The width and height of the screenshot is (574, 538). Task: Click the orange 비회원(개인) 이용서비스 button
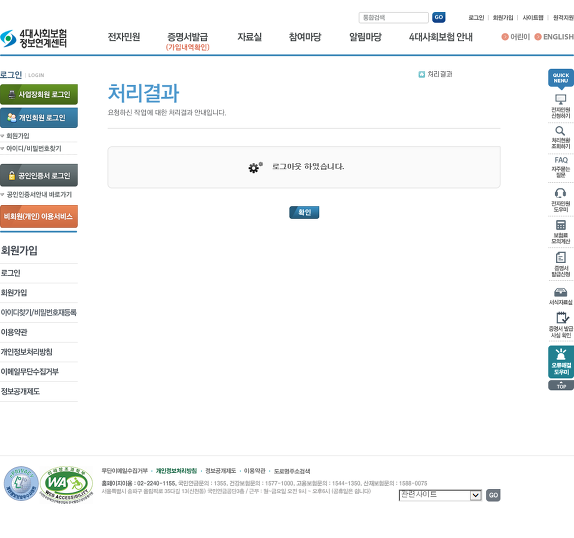tap(39, 216)
